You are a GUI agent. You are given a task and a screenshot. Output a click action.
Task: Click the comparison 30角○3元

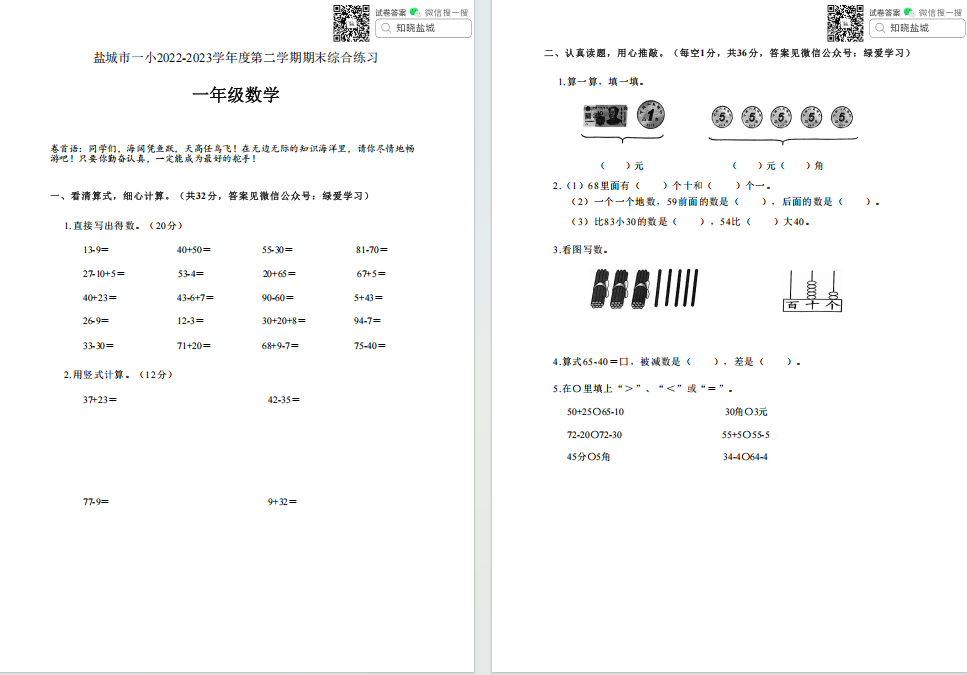click(746, 412)
